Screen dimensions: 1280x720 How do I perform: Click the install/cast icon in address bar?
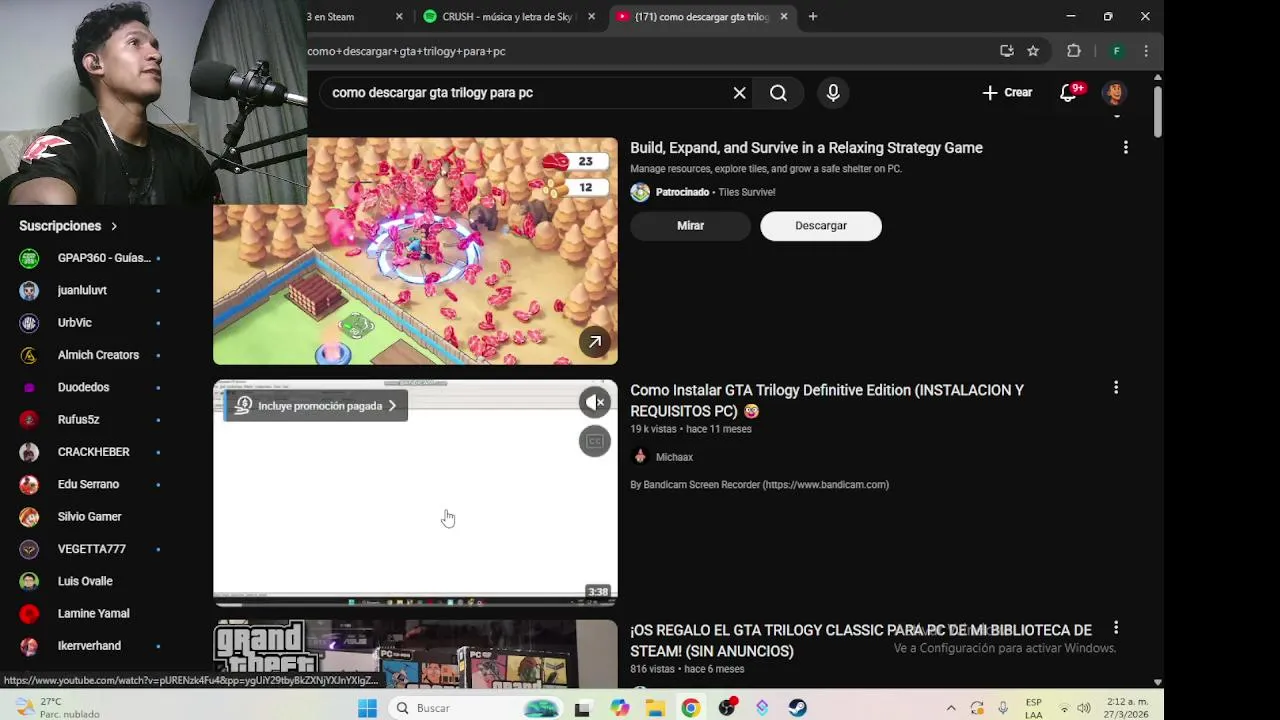pos(1007,51)
